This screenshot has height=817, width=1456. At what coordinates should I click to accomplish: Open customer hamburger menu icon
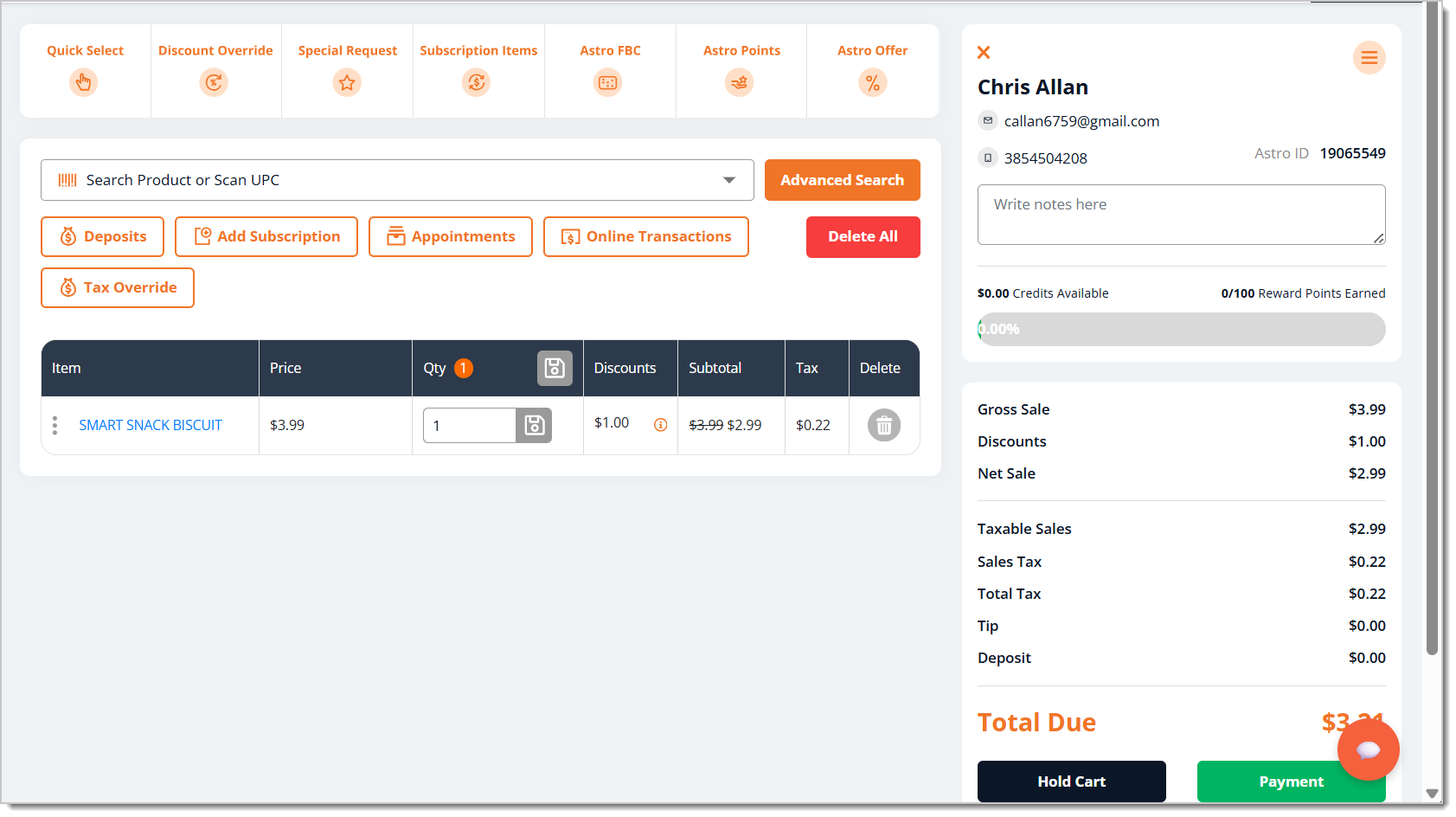[x=1369, y=58]
